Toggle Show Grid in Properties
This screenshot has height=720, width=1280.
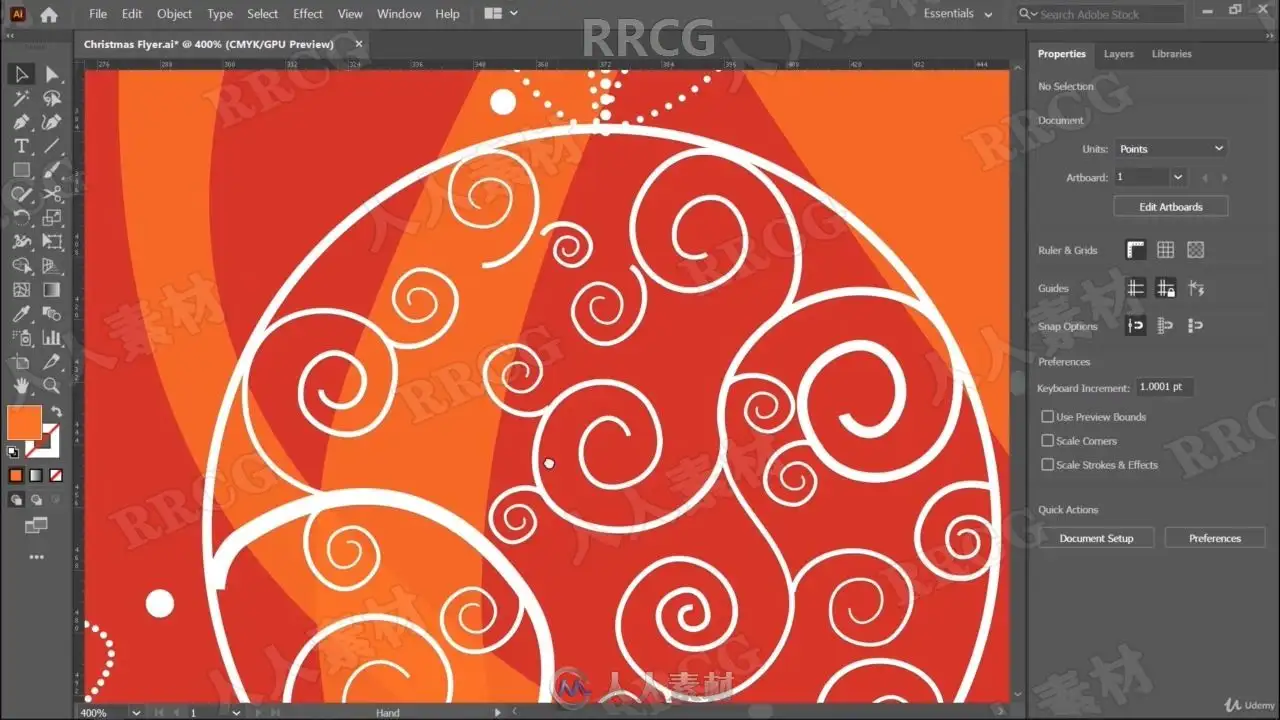pos(1165,250)
